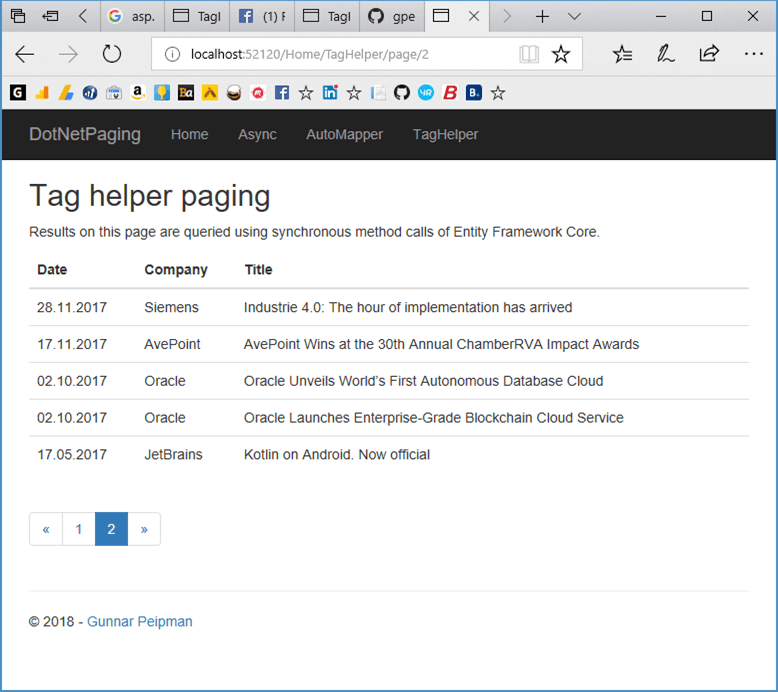Follow the Gunnar Peipman footer link
The image size is (778, 692).
coord(140,621)
